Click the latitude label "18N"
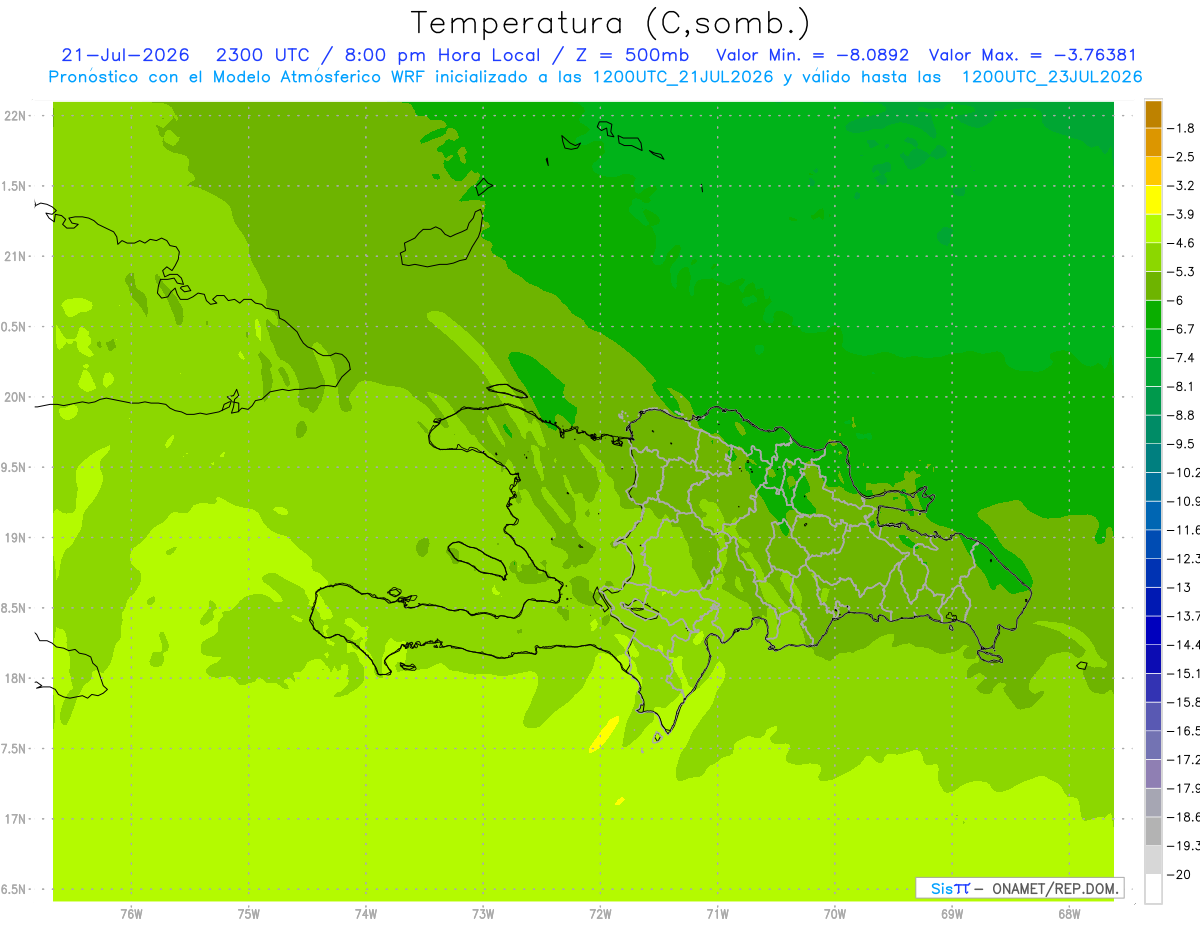This screenshot has width=1200, height=927. coord(15,678)
